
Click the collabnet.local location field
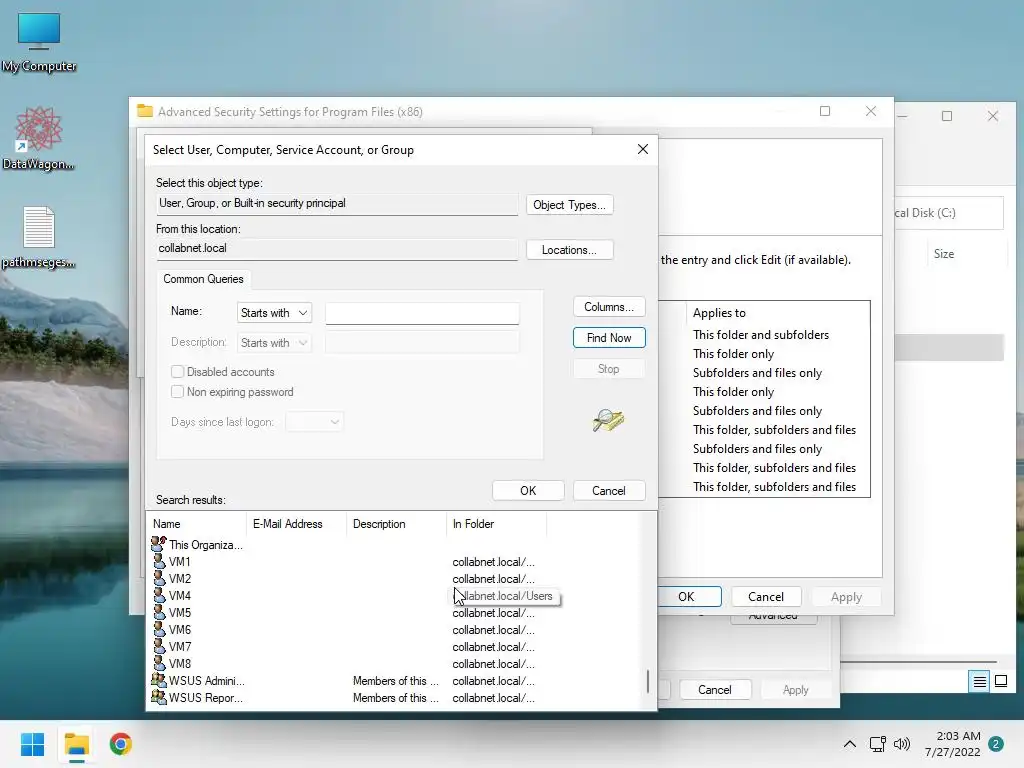(337, 249)
